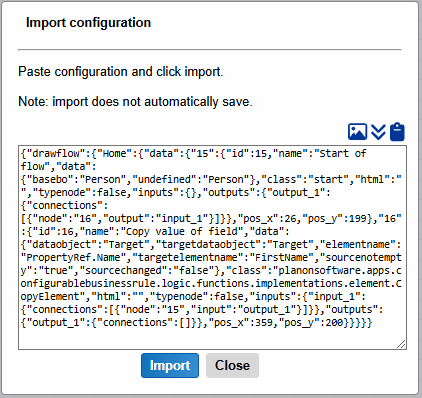Click the blue Import button
Image resolution: width=422 pixels, height=398 pixels.
170,365
